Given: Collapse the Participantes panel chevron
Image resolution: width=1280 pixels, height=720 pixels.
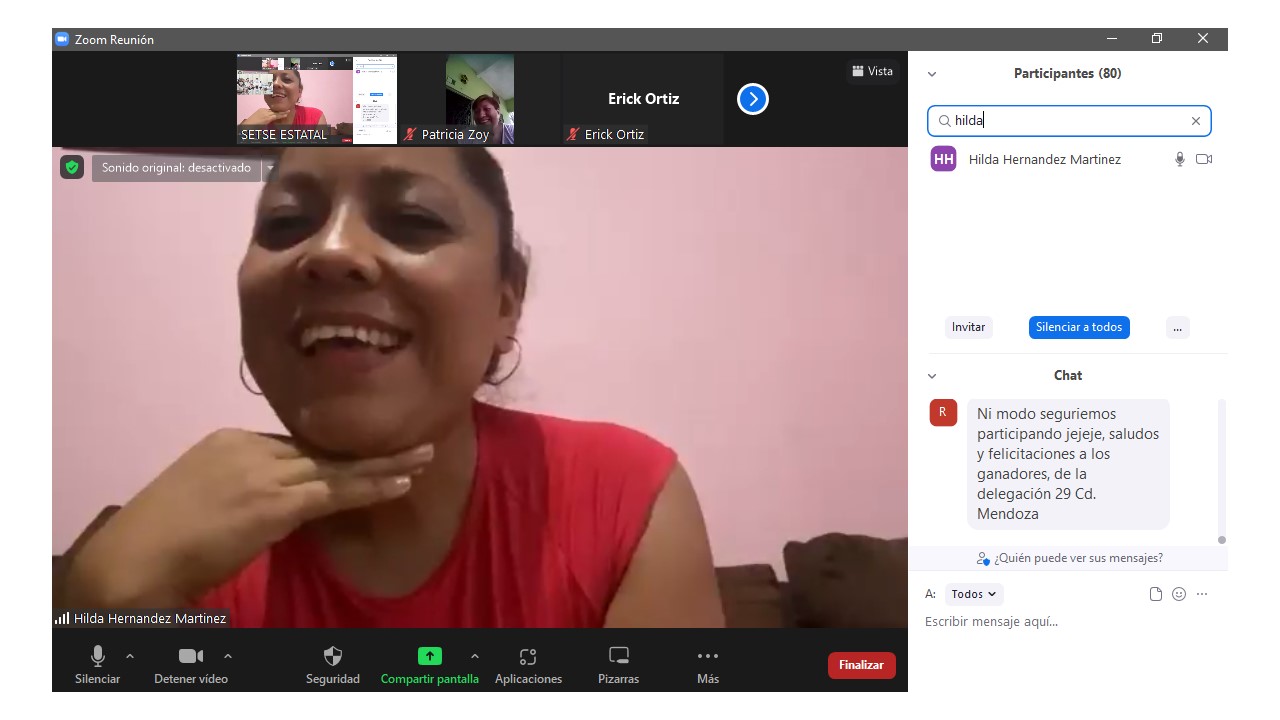Looking at the screenshot, I should click(x=932, y=74).
